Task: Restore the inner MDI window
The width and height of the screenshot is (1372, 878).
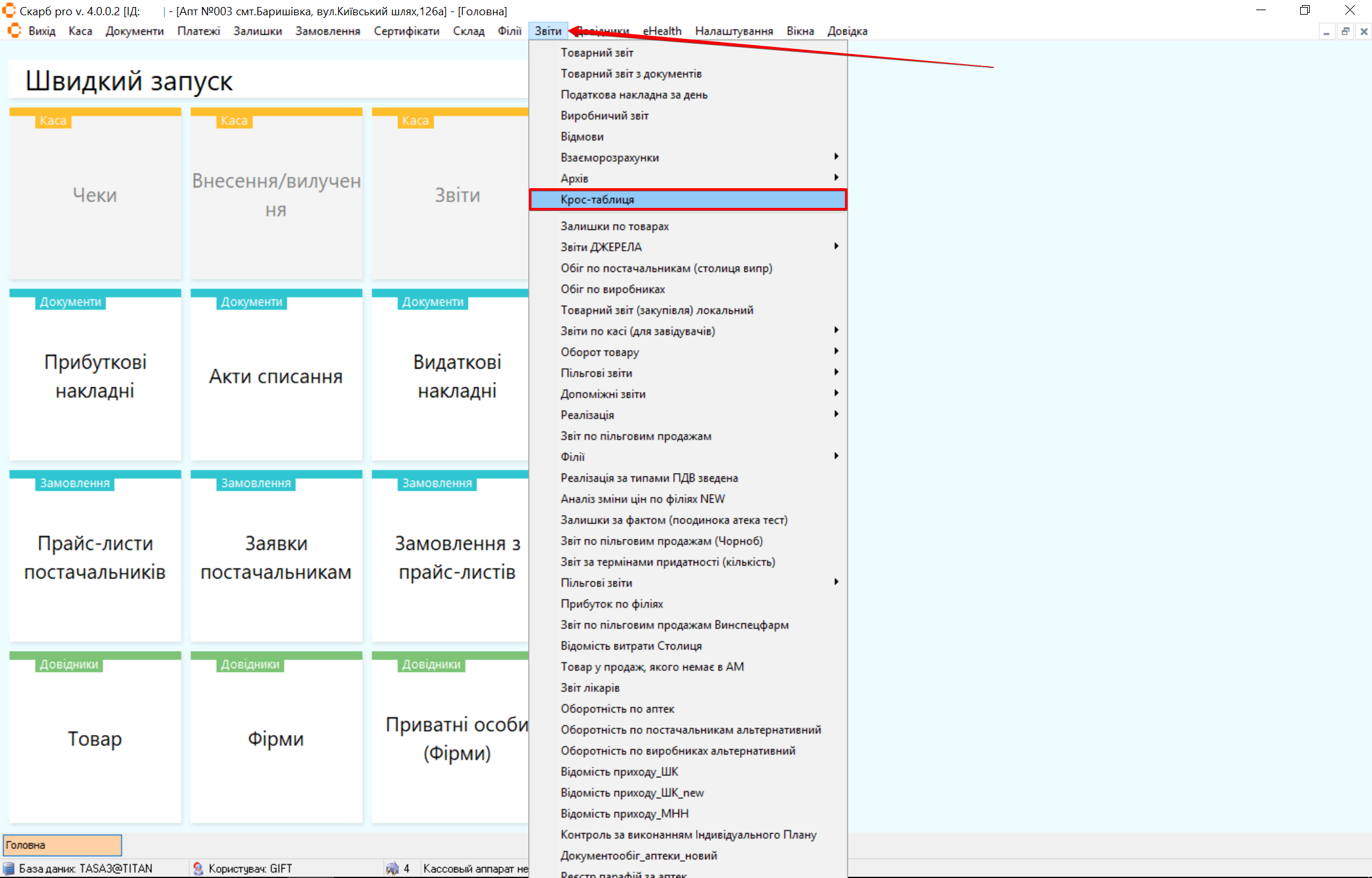Action: coord(1345,31)
